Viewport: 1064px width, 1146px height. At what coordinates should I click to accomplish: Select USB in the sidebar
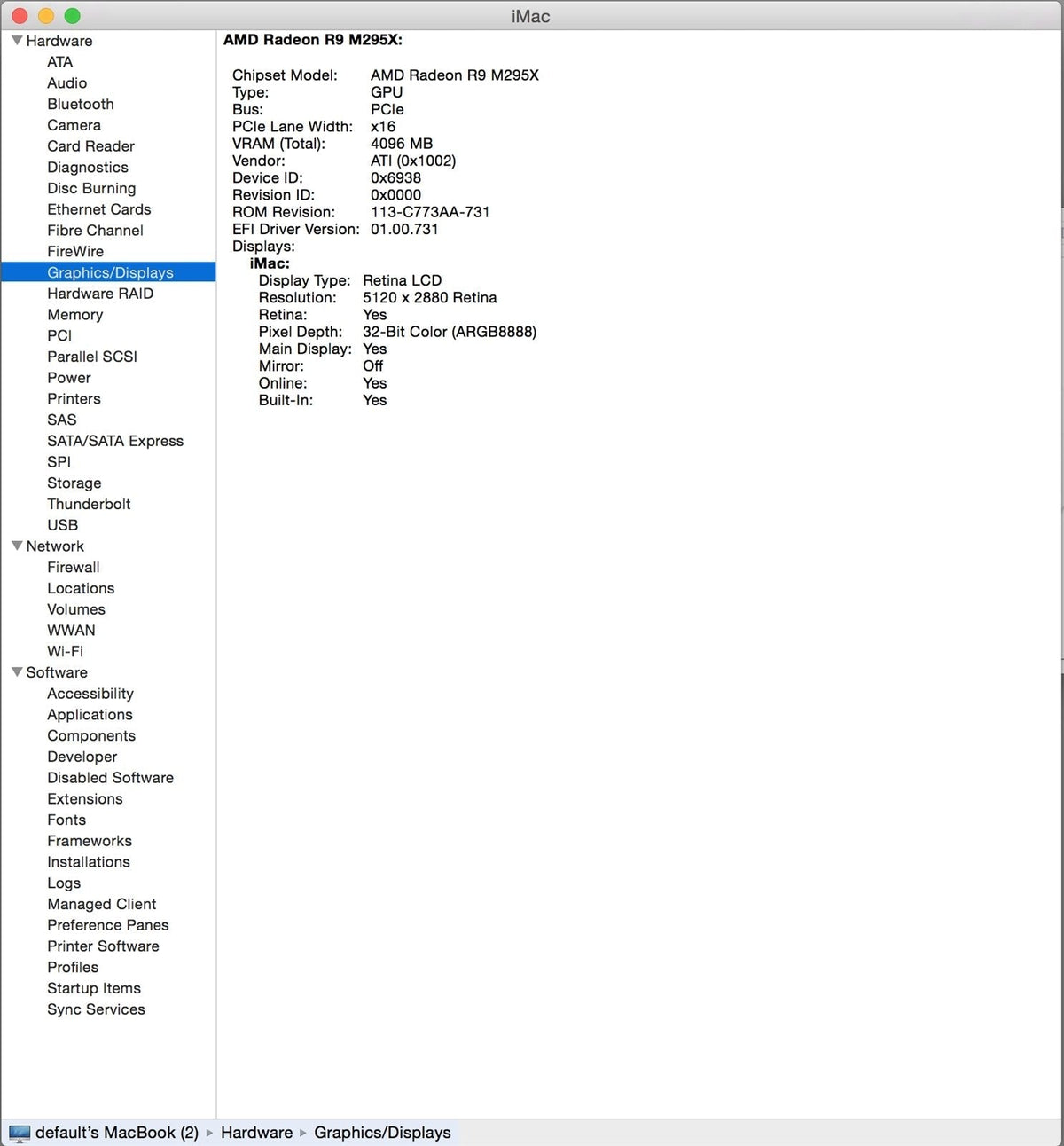coord(63,525)
